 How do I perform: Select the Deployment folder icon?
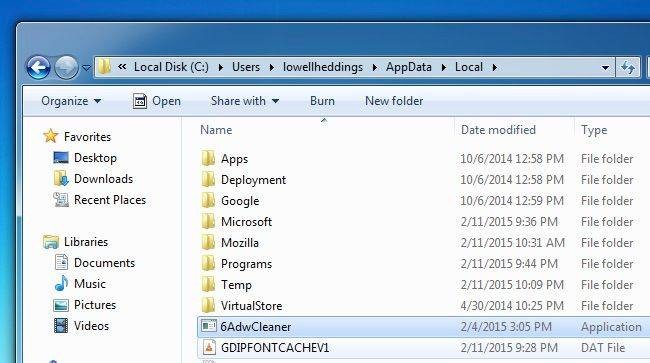tap(208, 179)
